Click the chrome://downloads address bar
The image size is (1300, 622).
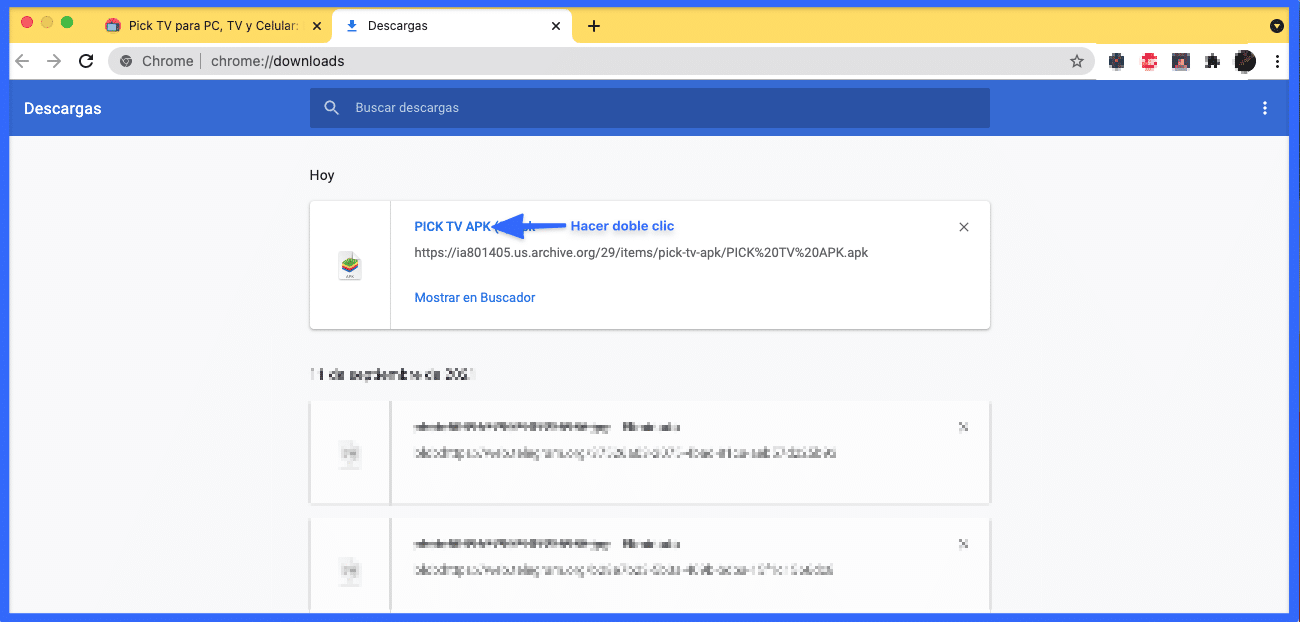[x=600, y=61]
